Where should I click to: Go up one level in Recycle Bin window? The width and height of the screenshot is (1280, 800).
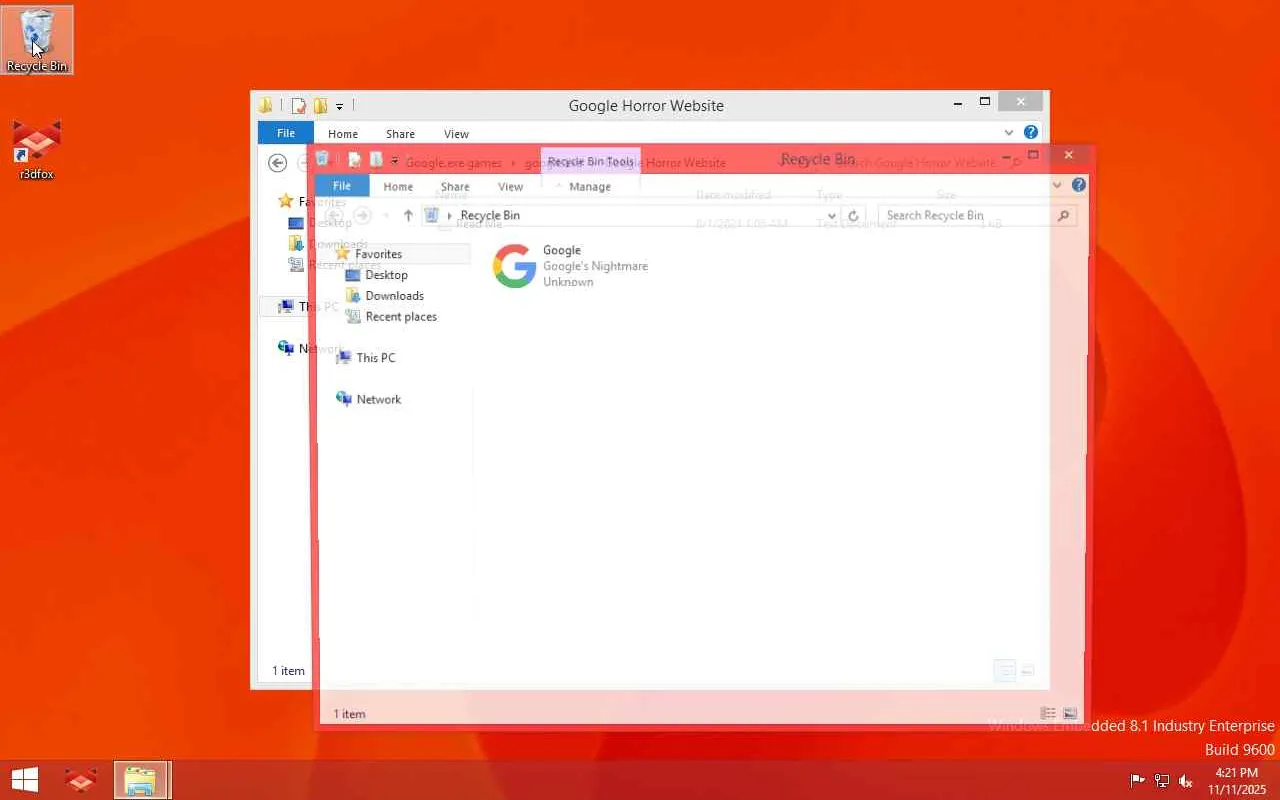408,215
